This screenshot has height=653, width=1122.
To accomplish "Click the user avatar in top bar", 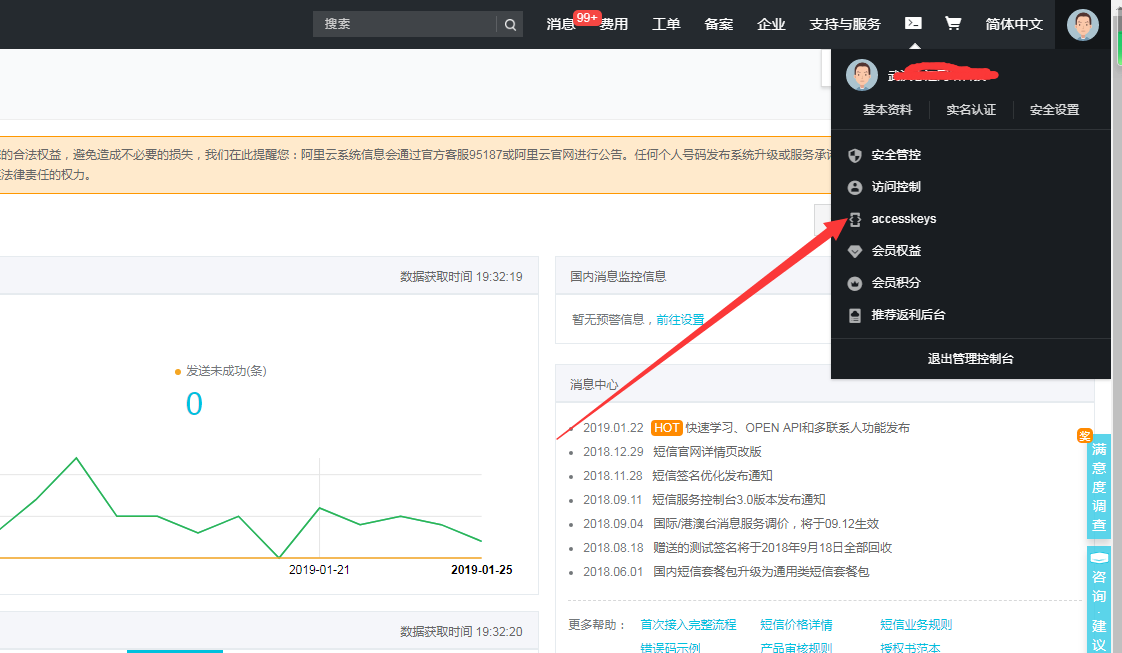I will coord(1082,24).
